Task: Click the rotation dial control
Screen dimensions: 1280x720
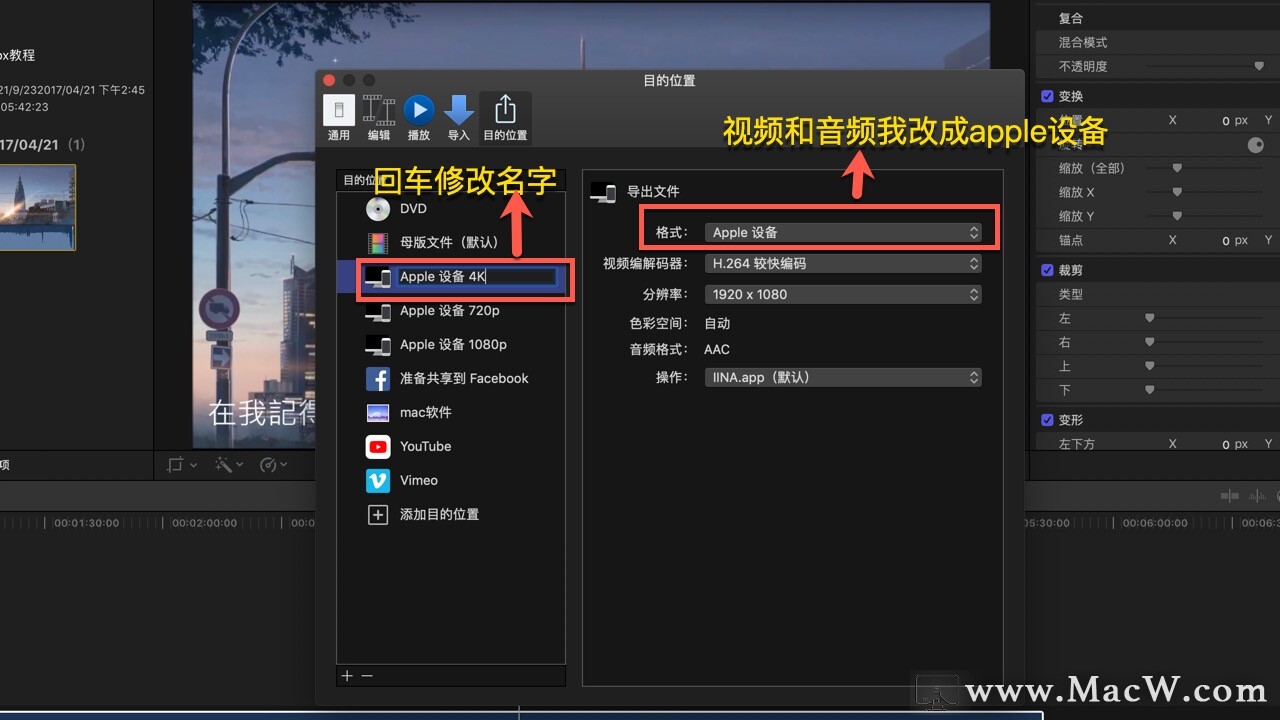Action: click(x=1256, y=145)
